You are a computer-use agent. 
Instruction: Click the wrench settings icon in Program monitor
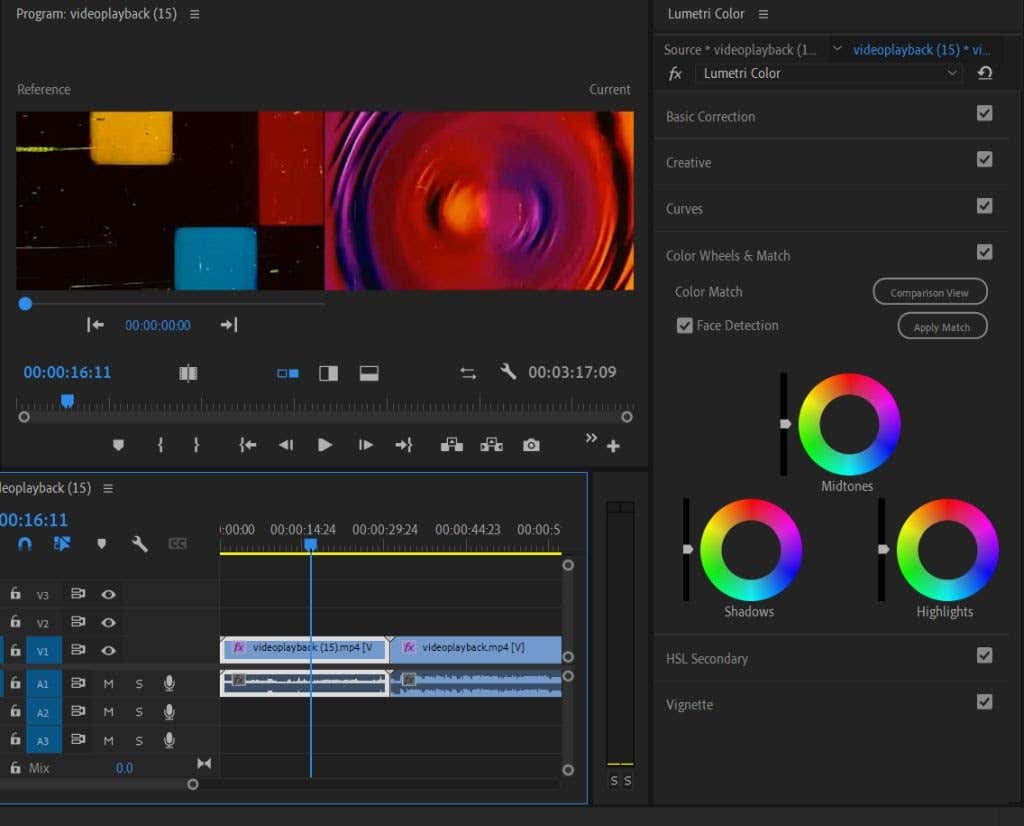click(508, 372)
